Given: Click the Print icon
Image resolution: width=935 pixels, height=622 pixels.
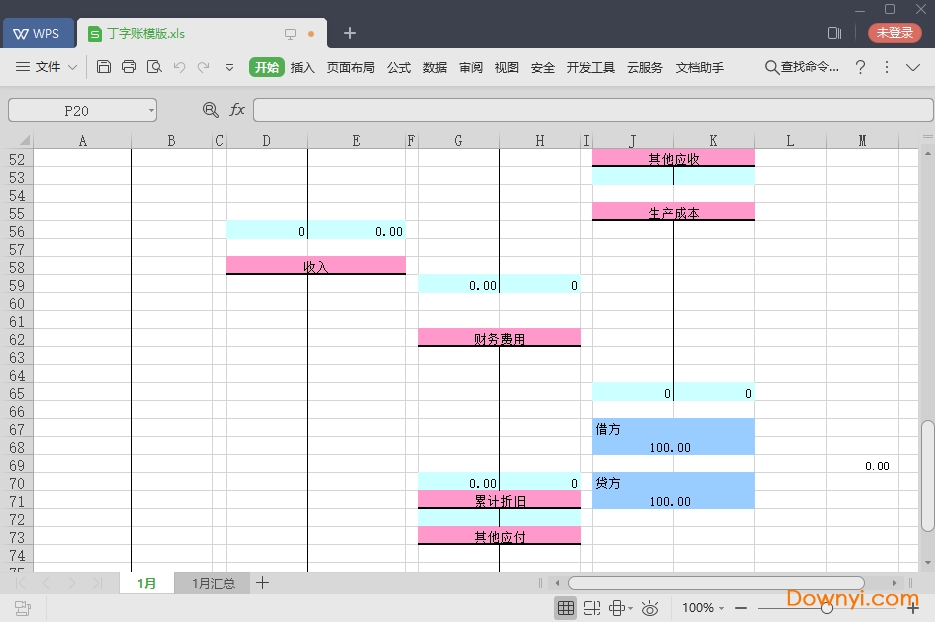Looking at the screenshot, I should pos(129,67).
